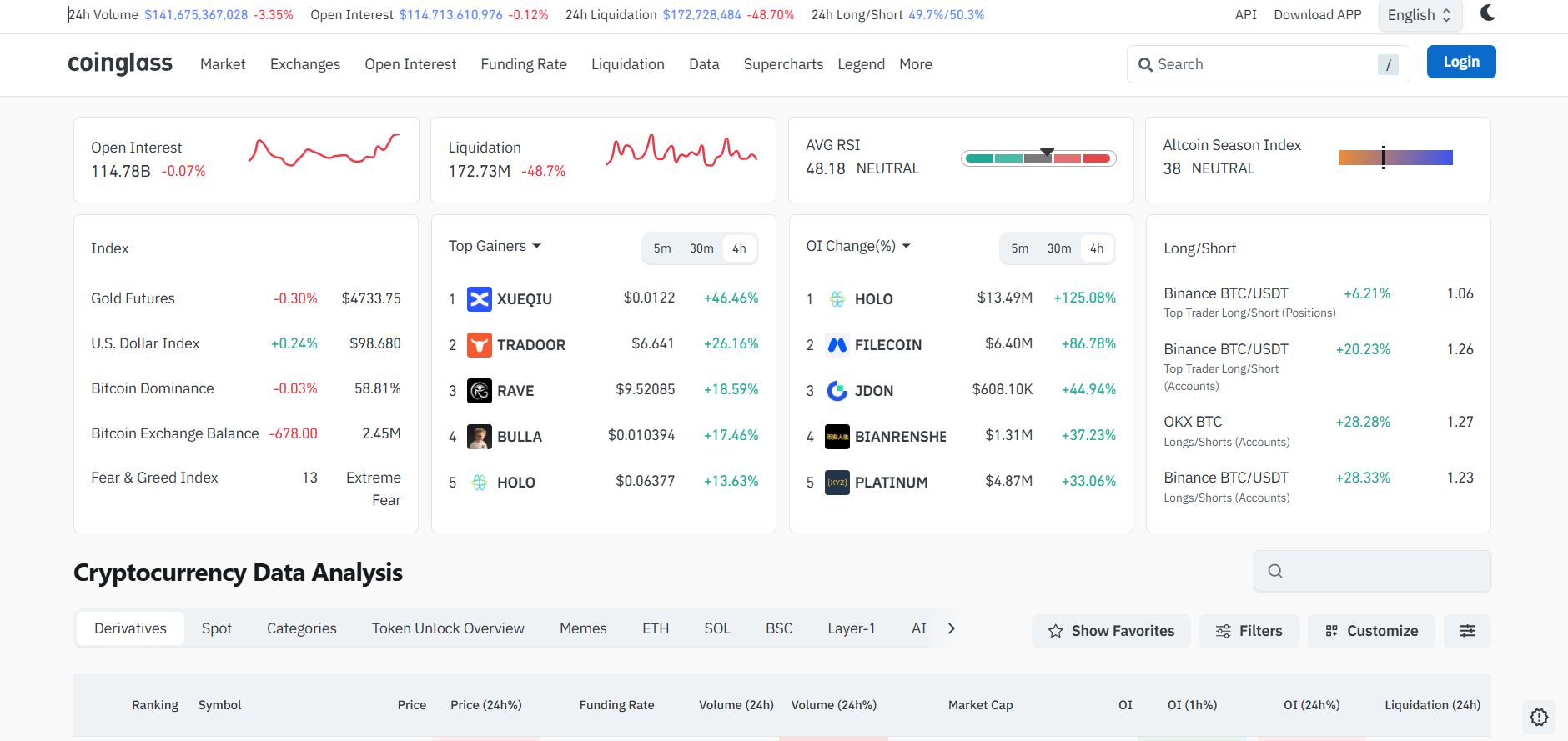Viewport: 1568px width, 741px height.
Task: Open the API link
Action: 1246,15
